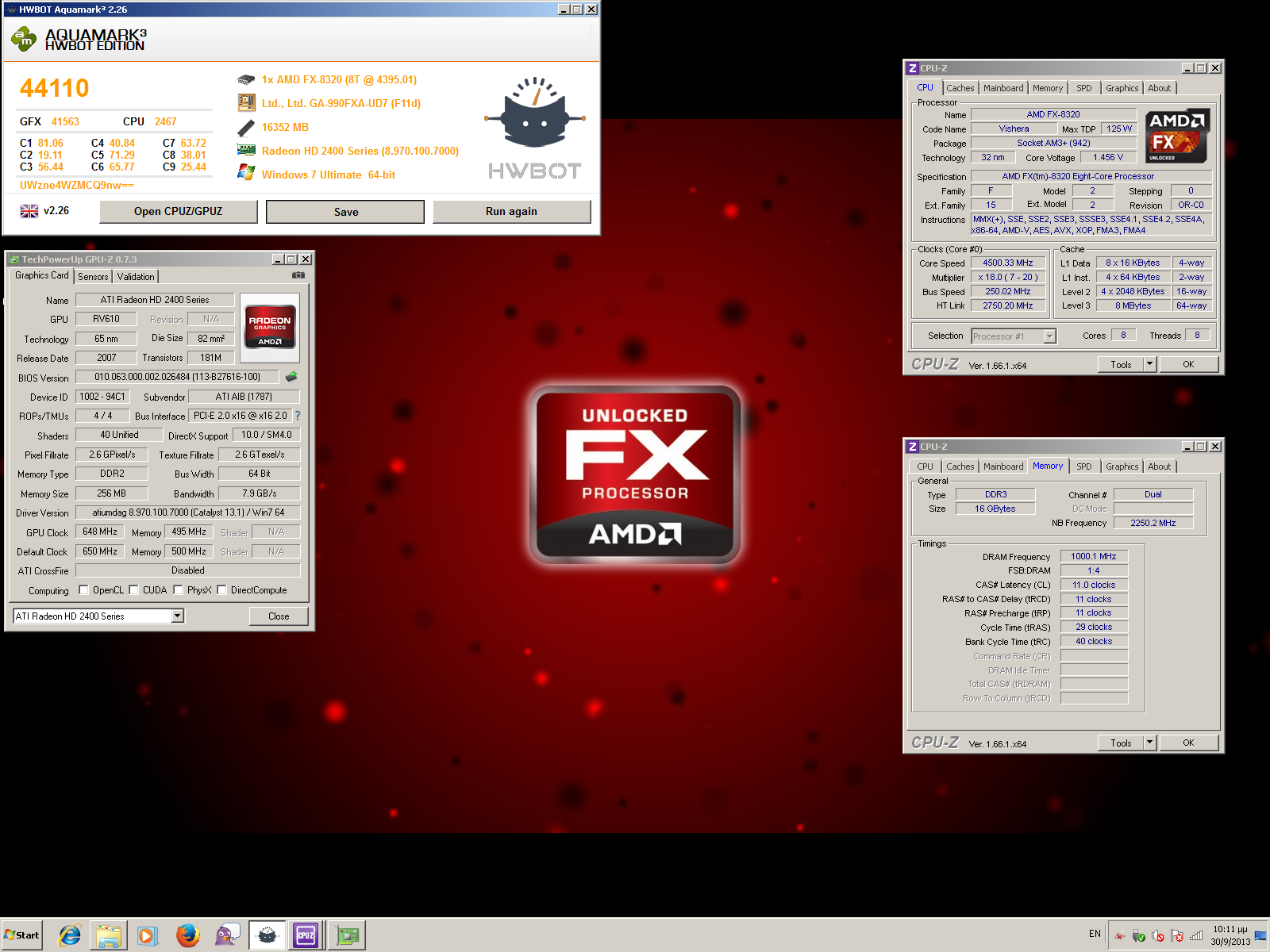Screen dimensions: 1270x952
Task: Click OK in upper CPU-Z window
Action: click(x=1188, y=364)
